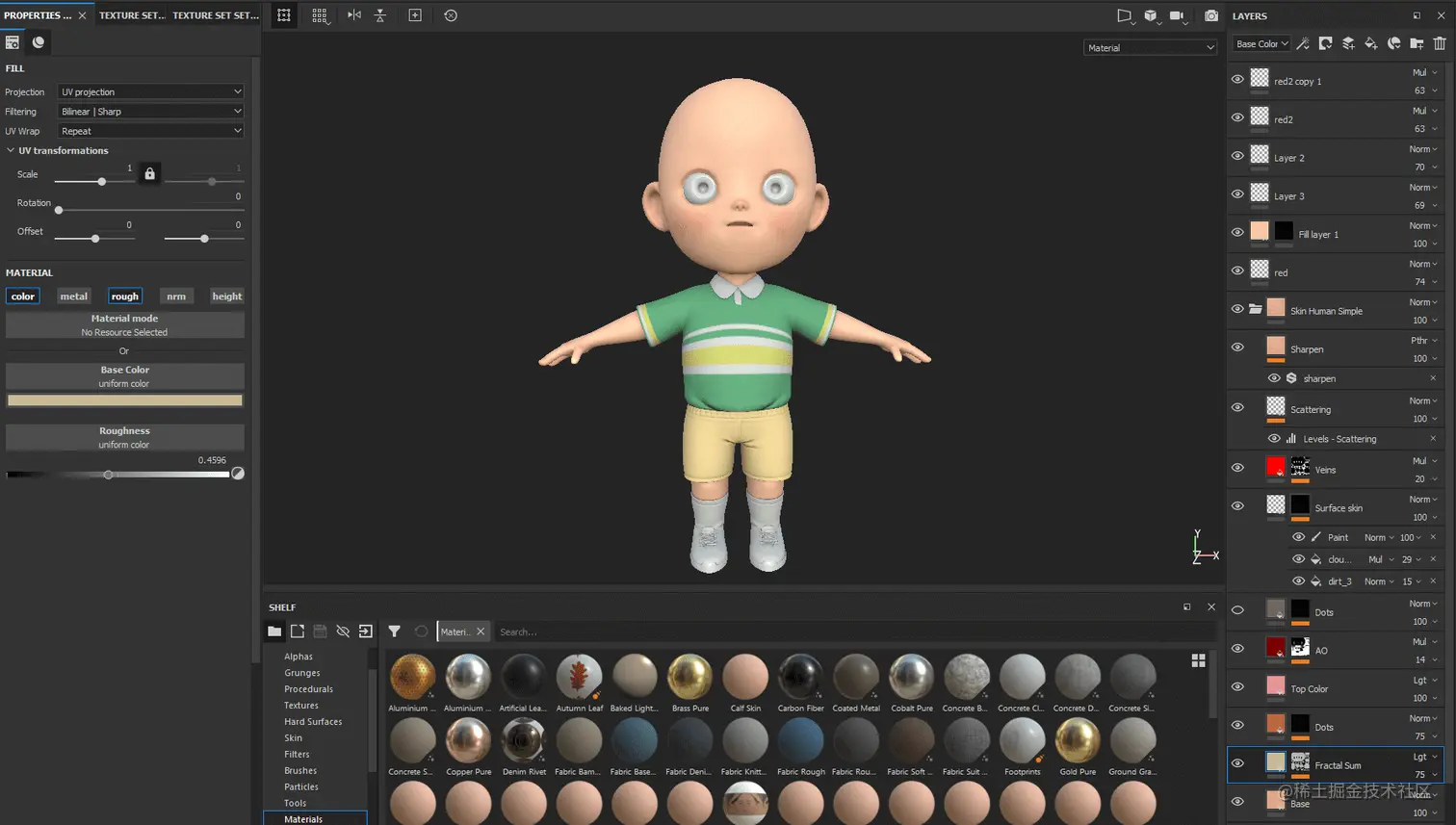Click the frame-to-view icon in viewport toolbar
This screenshot has height=825, width=1456.
click(x=415, y=15)
